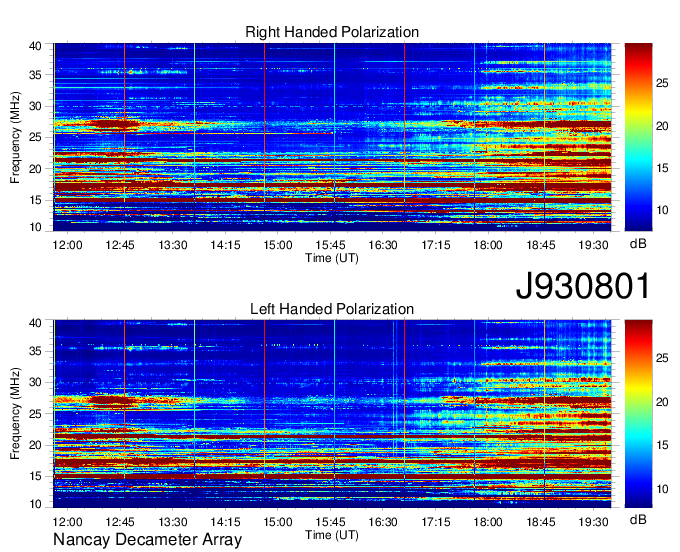The image size is (680, 552).
Task: Click the 16:30 time tick of bottom plot
Action: point(383,522)
